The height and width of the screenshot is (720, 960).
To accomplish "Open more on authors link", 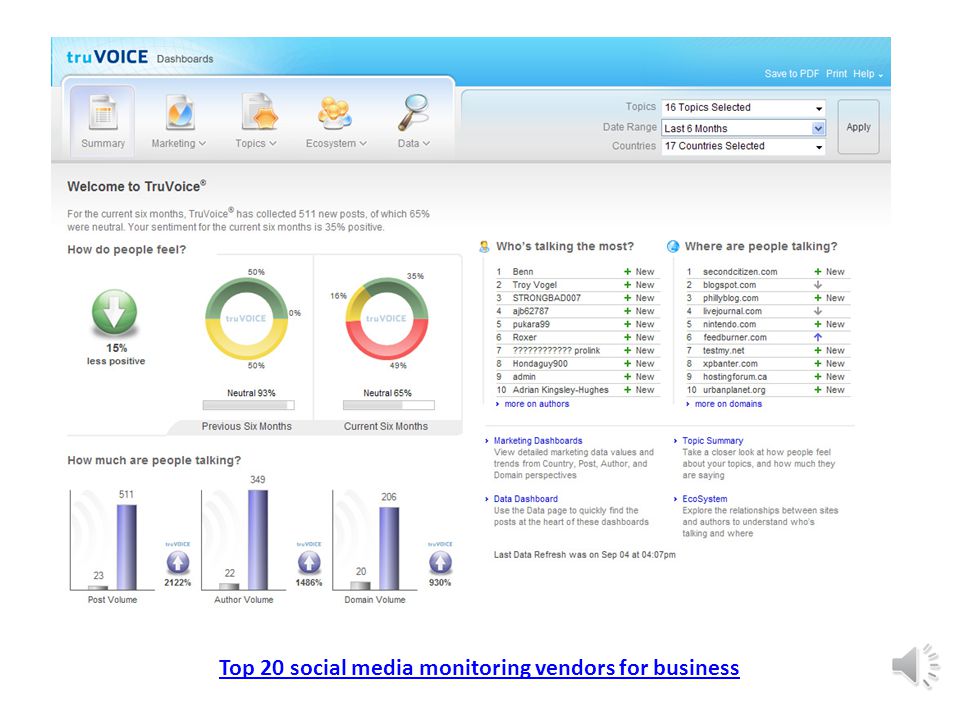I will 537,404.
